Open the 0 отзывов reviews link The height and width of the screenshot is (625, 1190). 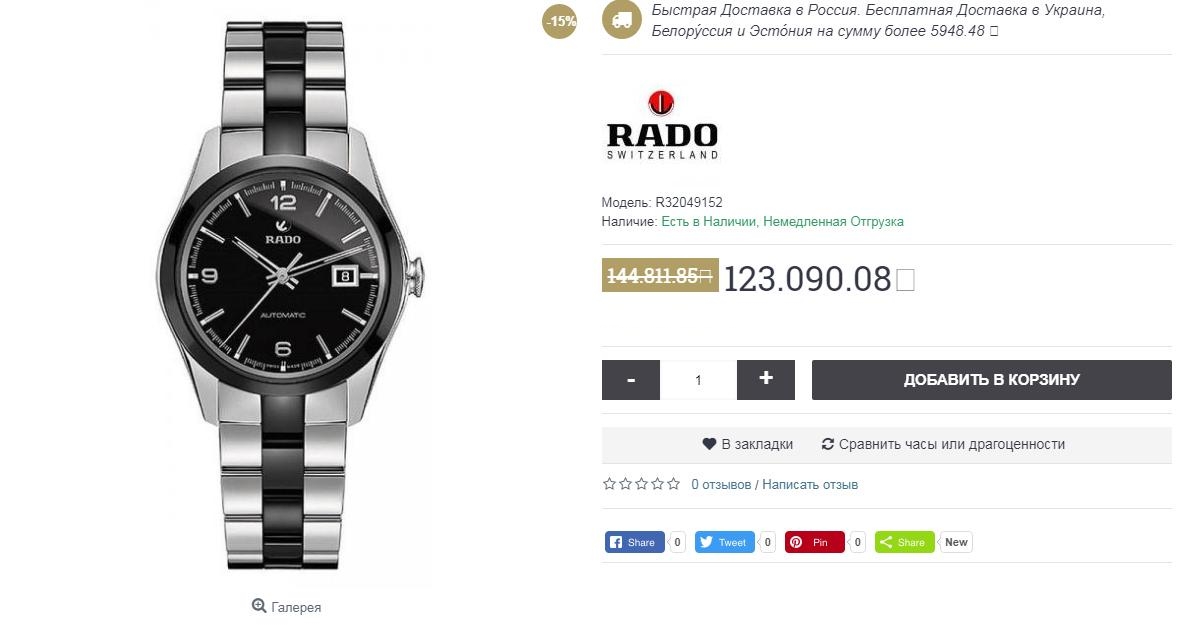pos(721,484)
